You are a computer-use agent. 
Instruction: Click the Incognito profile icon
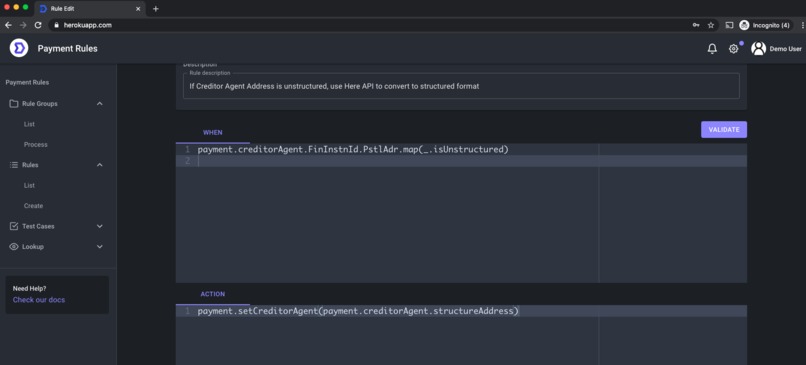(744, 25)
